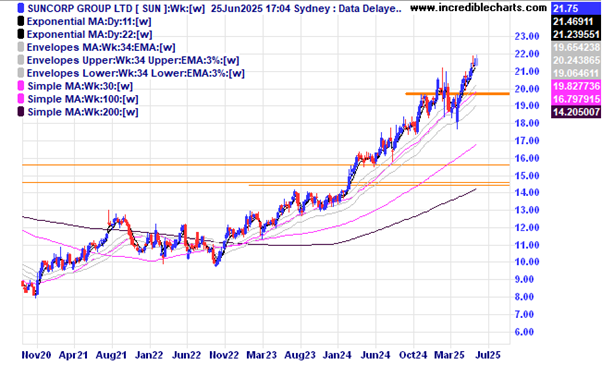Click the Aug21 date axis label
The image size is (602, 365).
[111, 355]
